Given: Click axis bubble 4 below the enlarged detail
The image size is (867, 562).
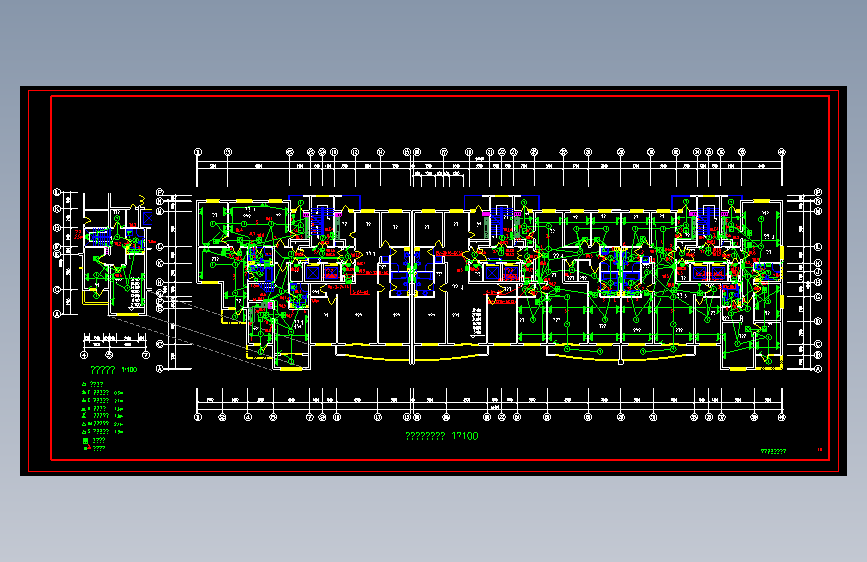Looking at the screenshot, I should 84,355.
